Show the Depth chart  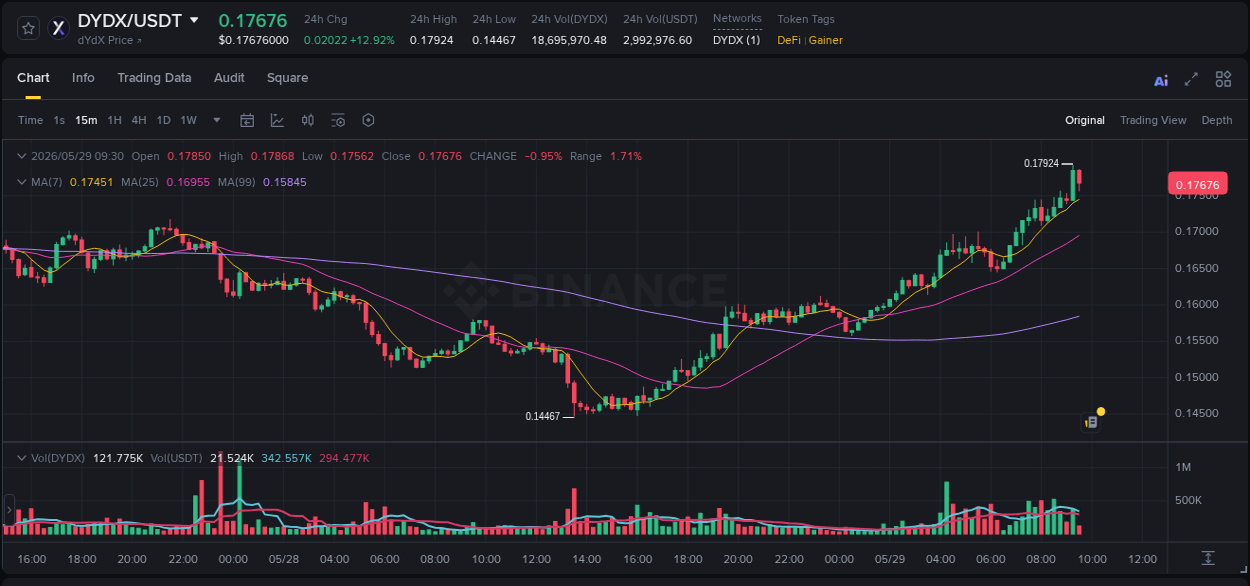click(1217, 120)
